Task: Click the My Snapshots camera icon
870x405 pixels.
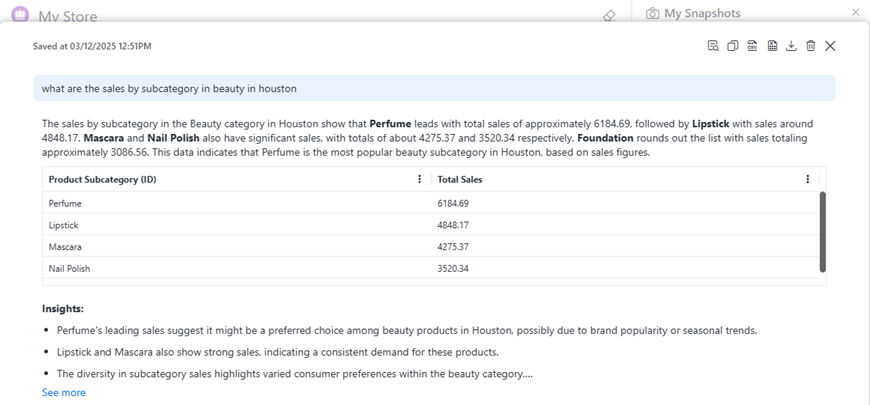Action: click(652, 13)
